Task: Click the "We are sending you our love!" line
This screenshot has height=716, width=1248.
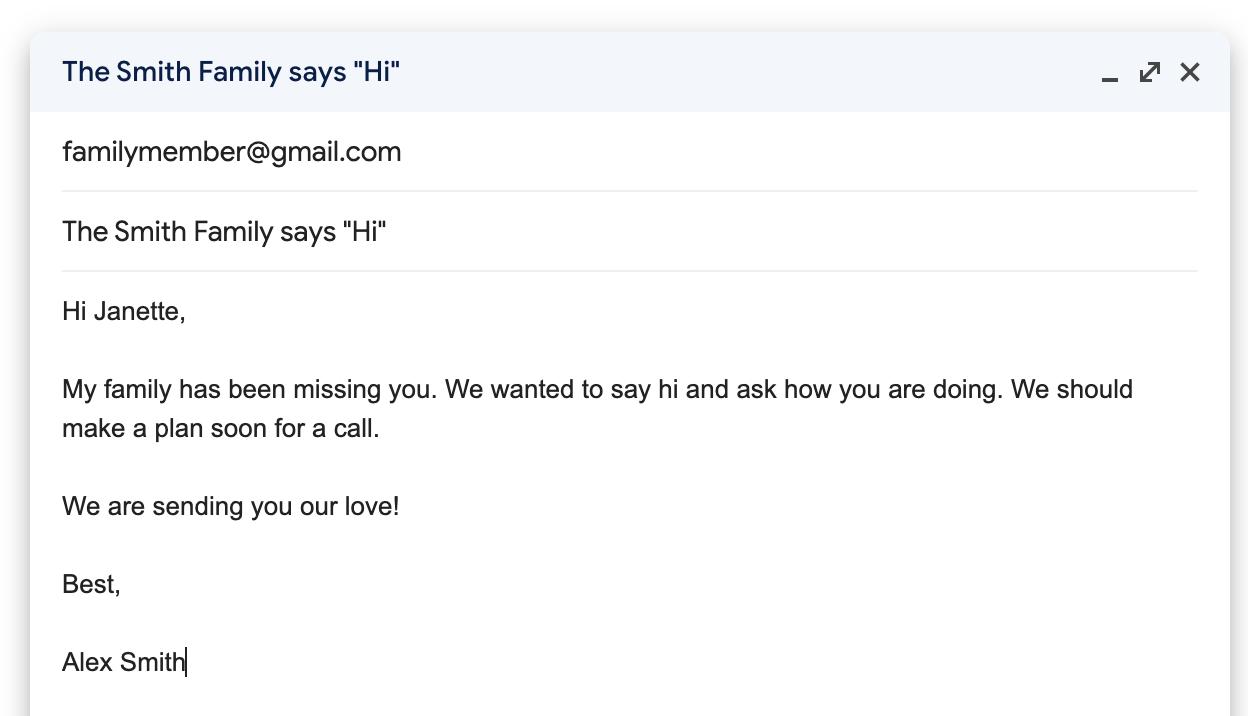Action: pyautogui.click(x=230, y=506)
